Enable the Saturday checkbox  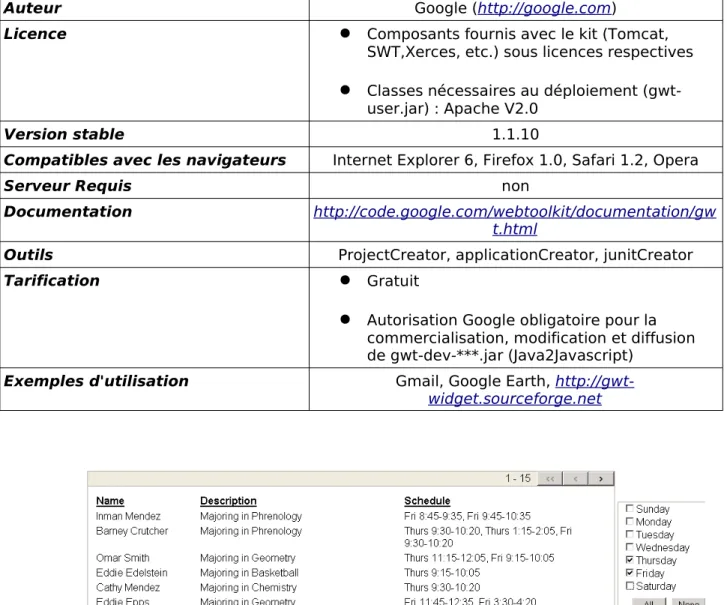click(x=630, y=586)
